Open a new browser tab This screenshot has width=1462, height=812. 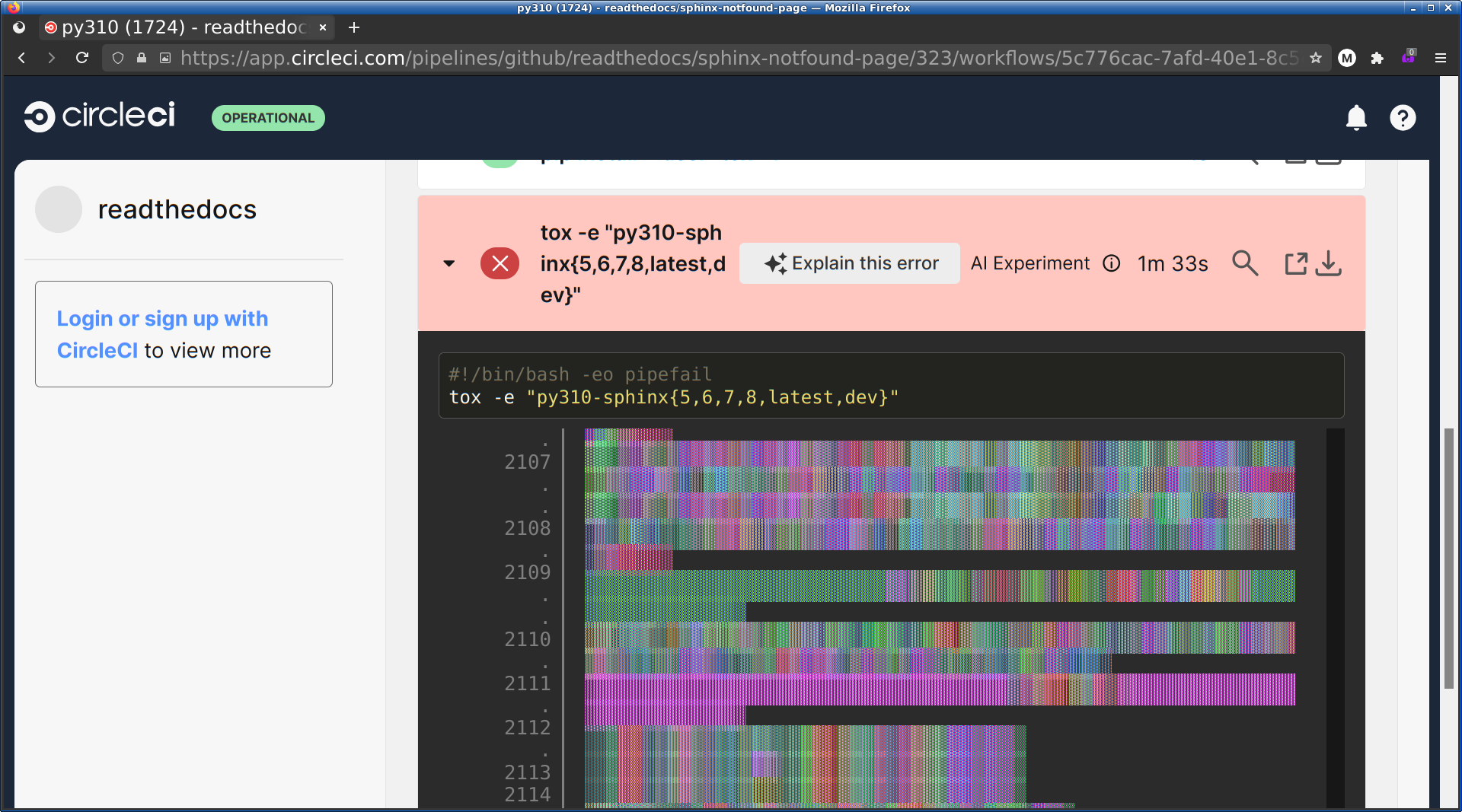pos(353,27)
